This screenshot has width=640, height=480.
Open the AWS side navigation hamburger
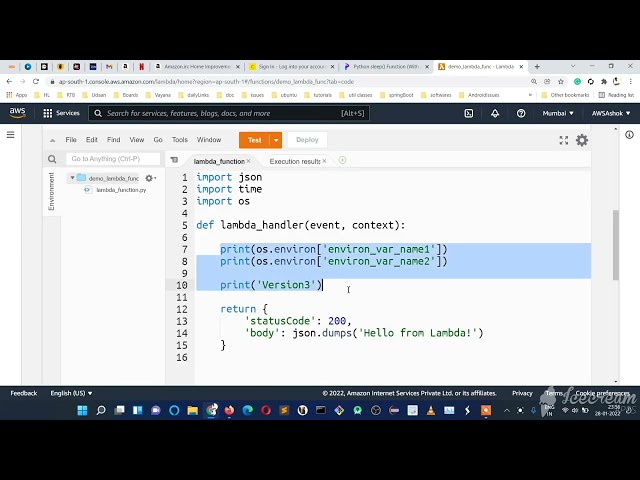pos(11,135)
